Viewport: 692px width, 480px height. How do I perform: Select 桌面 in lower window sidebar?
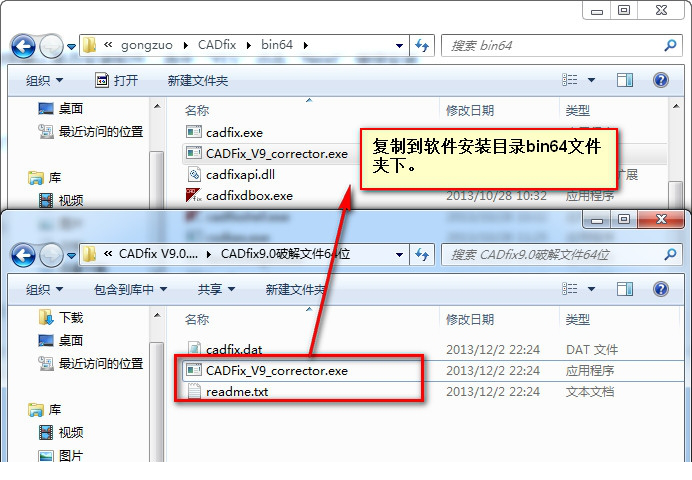coord(61,340)
